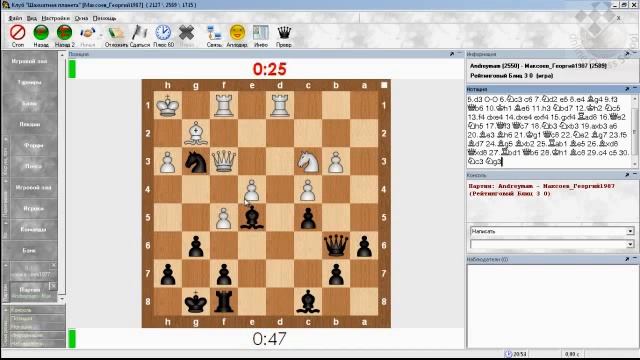The image size is (640, 360).
Task: Offer a draw with the handshake icon
Action: coord(87,33)
